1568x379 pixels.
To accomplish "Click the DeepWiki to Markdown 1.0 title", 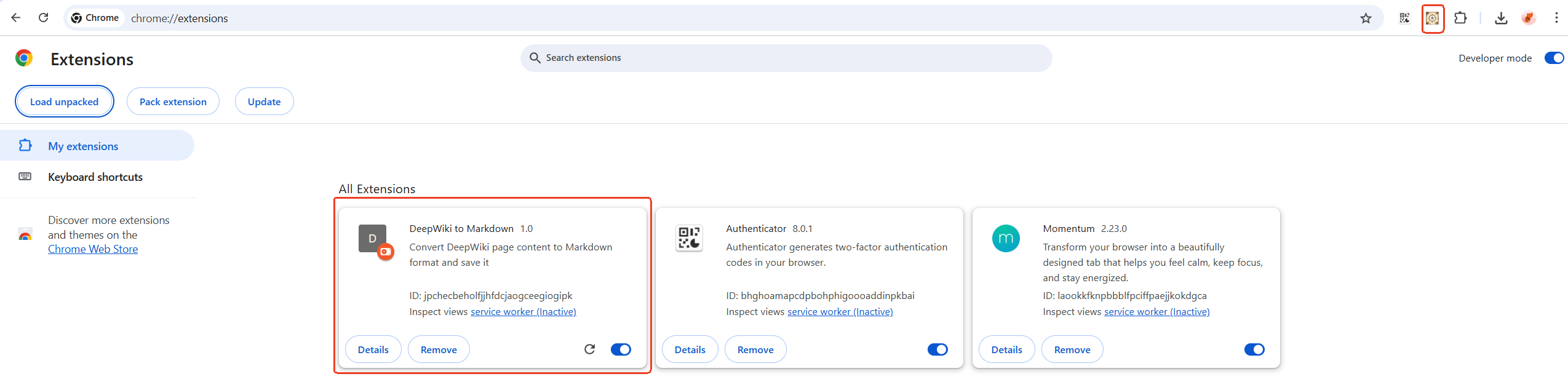I will tap(471, 229).
